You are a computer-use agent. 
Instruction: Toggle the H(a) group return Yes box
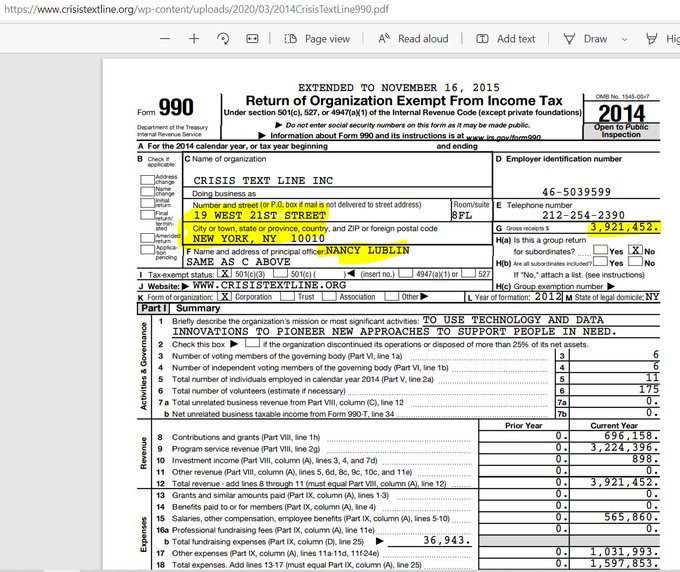[600, 249]
